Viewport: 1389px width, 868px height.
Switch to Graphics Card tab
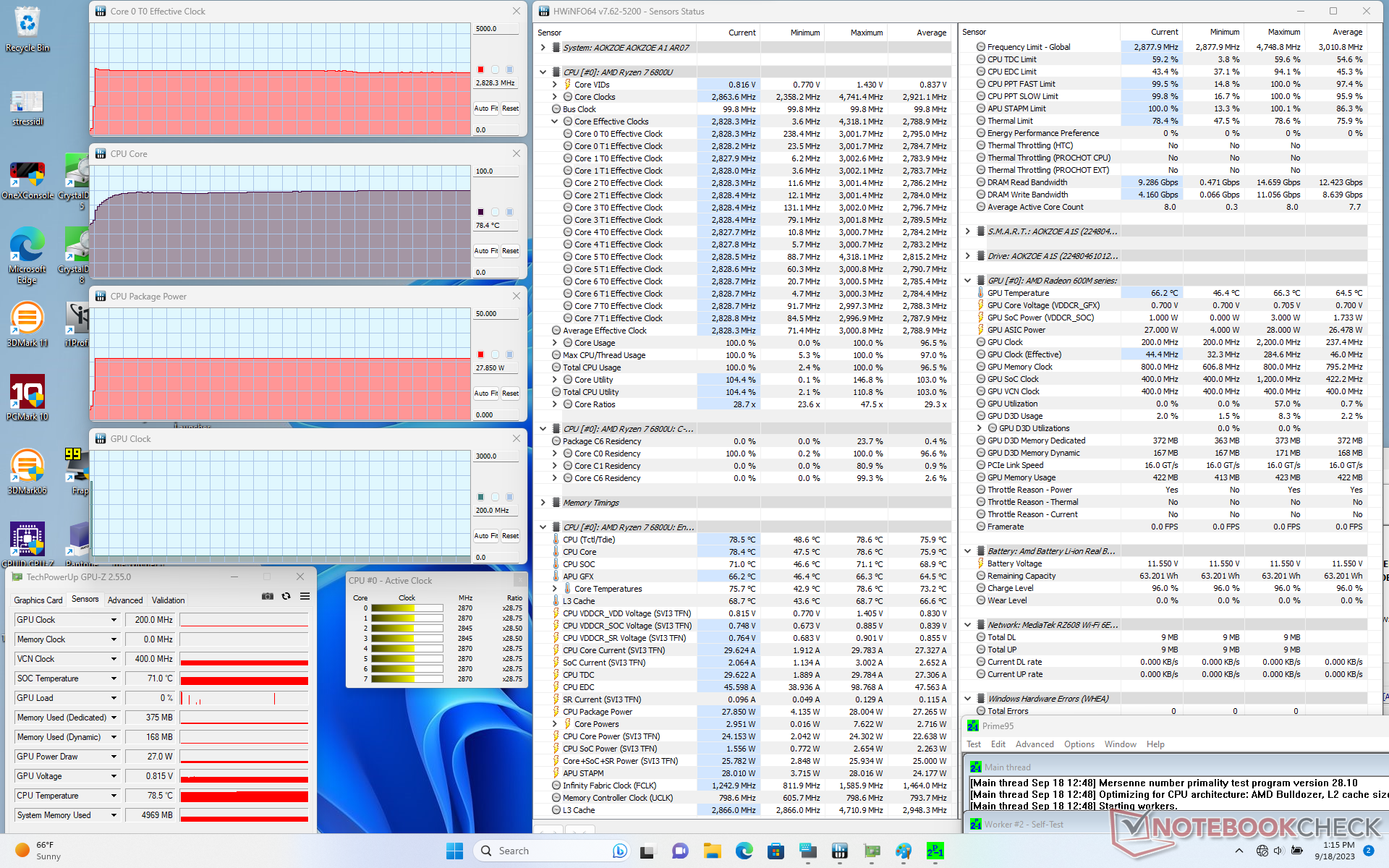tap(38, 600)
